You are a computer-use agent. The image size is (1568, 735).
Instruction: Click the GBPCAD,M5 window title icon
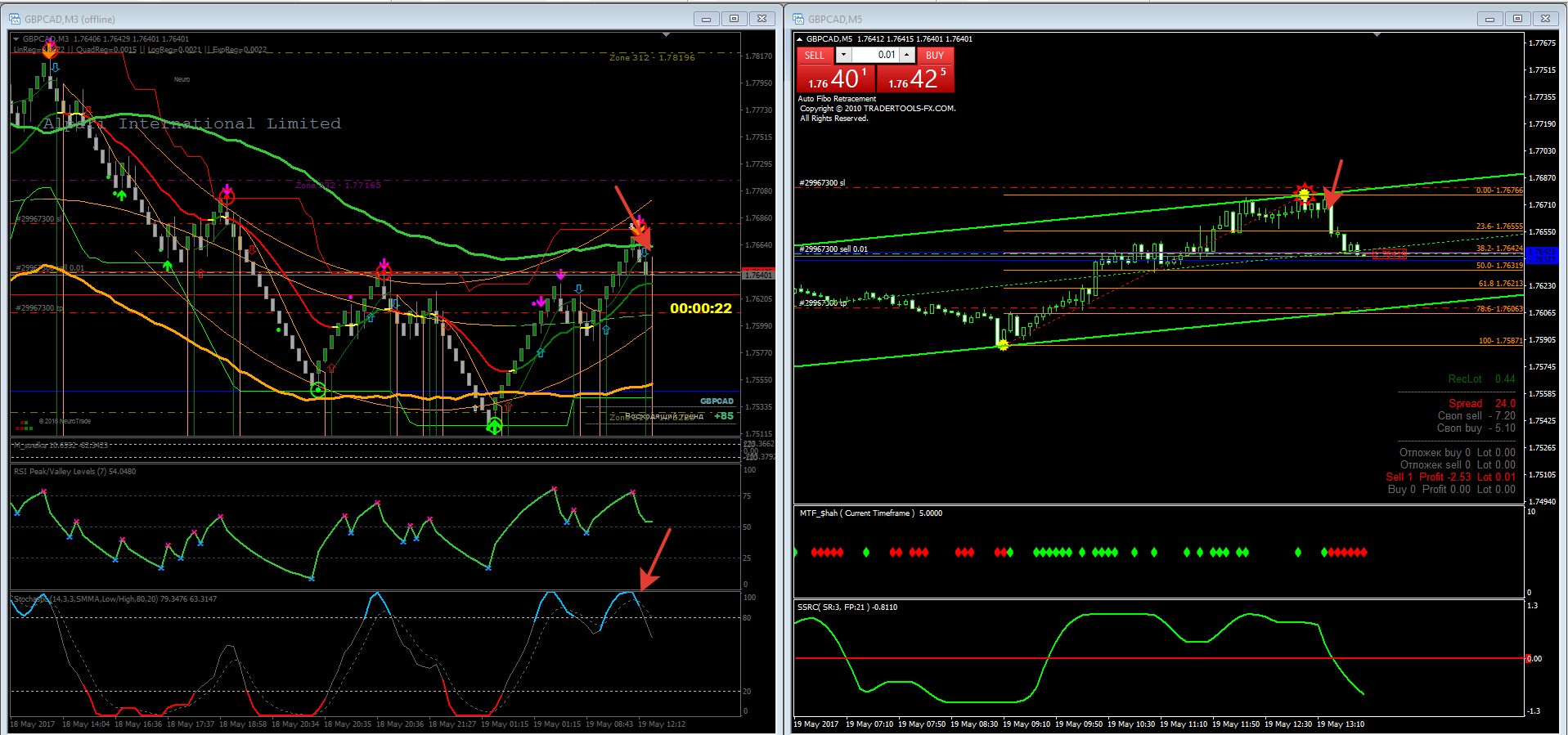[x=798, y=19]
